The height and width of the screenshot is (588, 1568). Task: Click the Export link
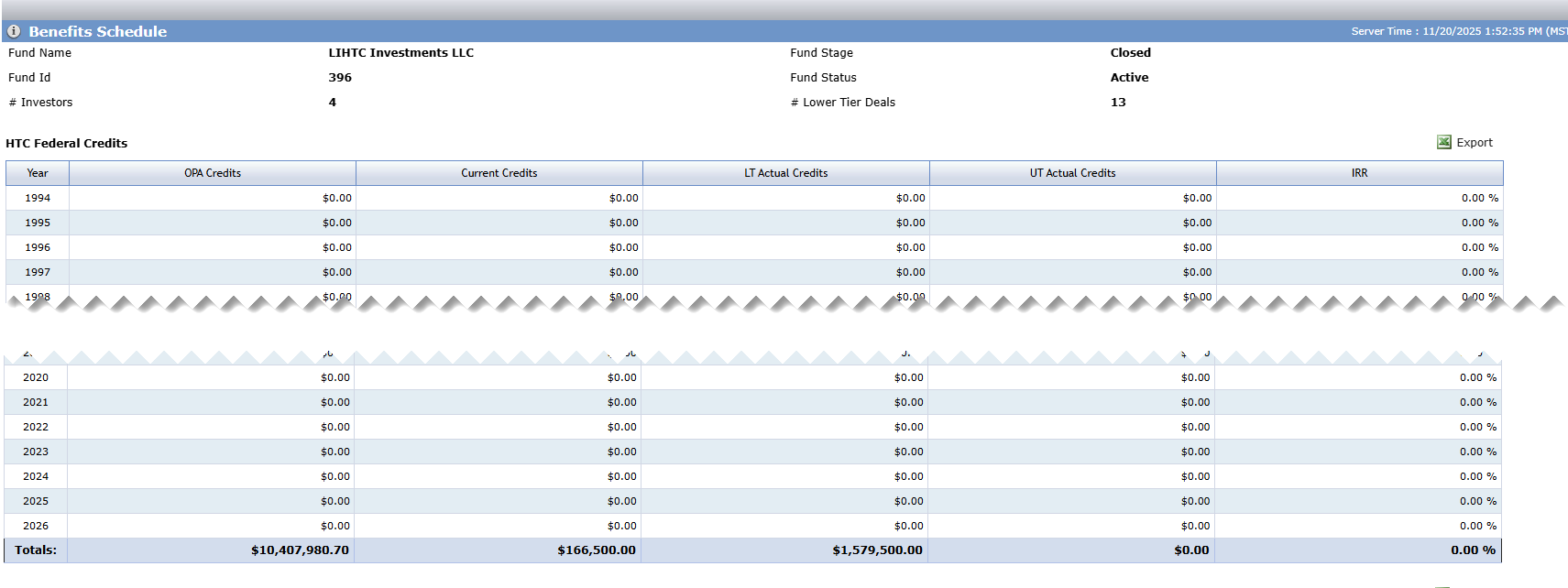(1474, 142)
